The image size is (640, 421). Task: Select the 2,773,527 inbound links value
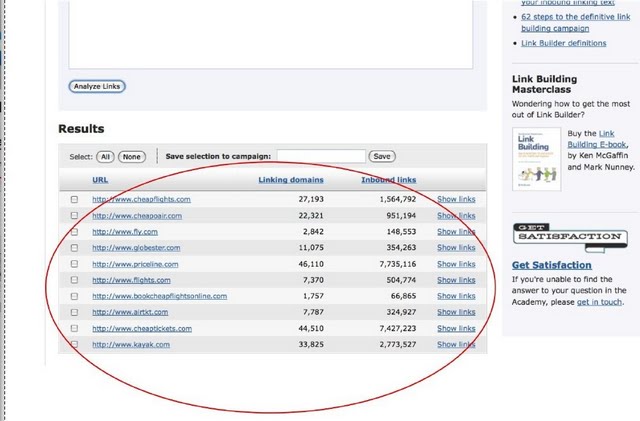tap(398, 344)
